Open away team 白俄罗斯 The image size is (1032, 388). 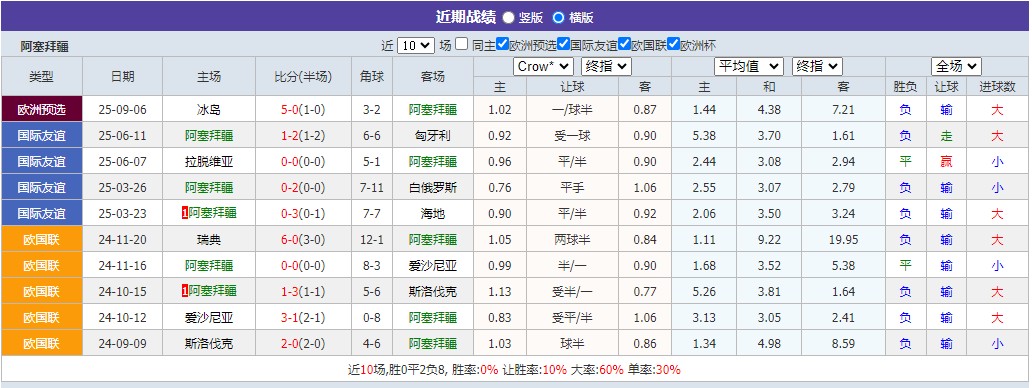tap(432, 188)
